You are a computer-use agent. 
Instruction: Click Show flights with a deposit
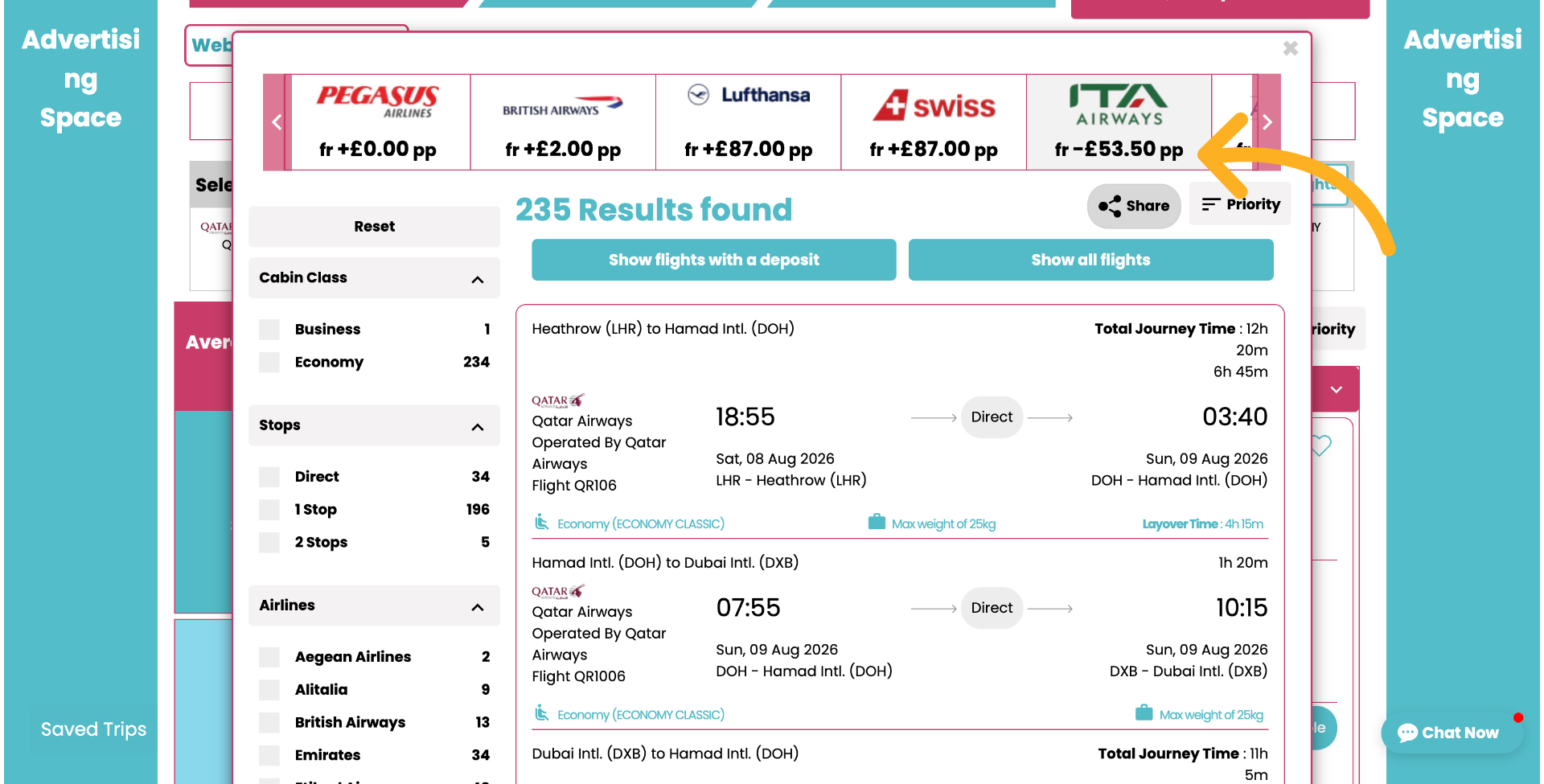pos(713,260)
